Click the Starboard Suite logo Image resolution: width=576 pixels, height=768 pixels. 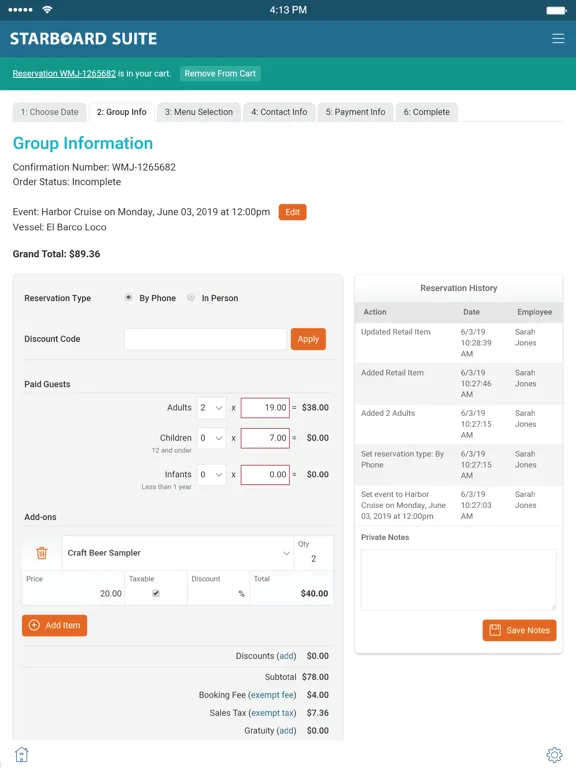[83, 39]
